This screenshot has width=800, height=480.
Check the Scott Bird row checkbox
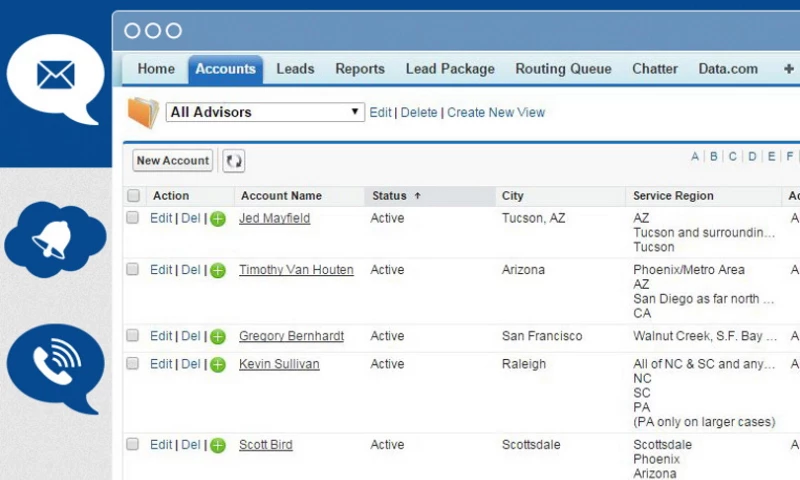coord(133,444)
